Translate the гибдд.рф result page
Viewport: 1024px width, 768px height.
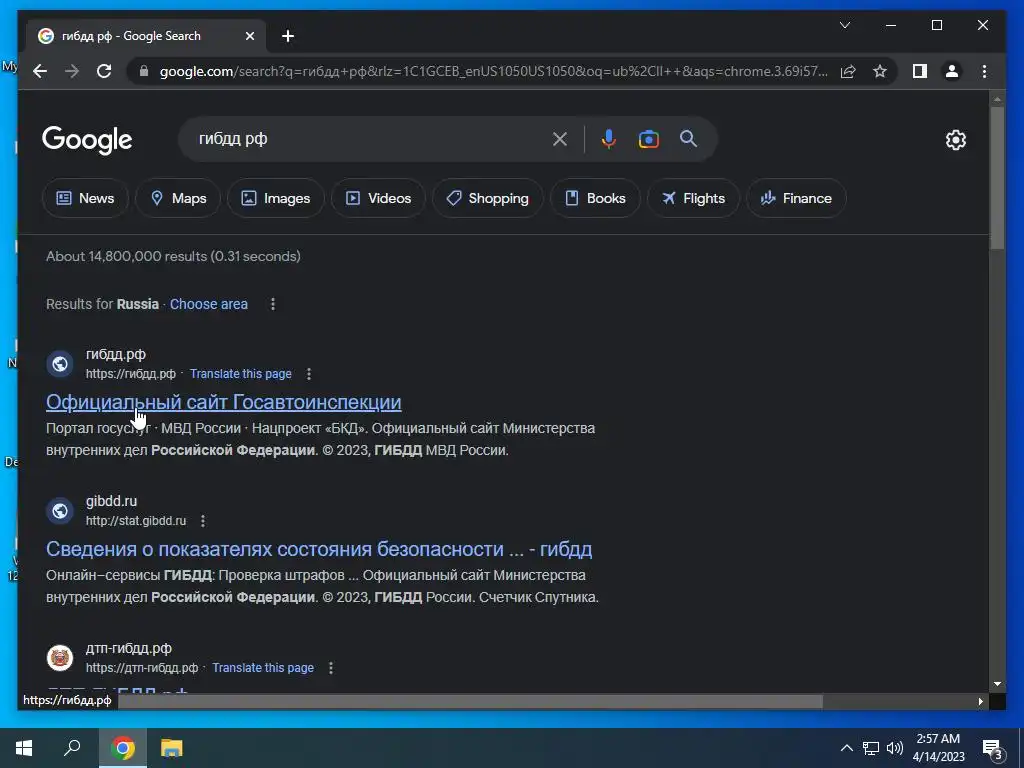click(x=240, y=374)
